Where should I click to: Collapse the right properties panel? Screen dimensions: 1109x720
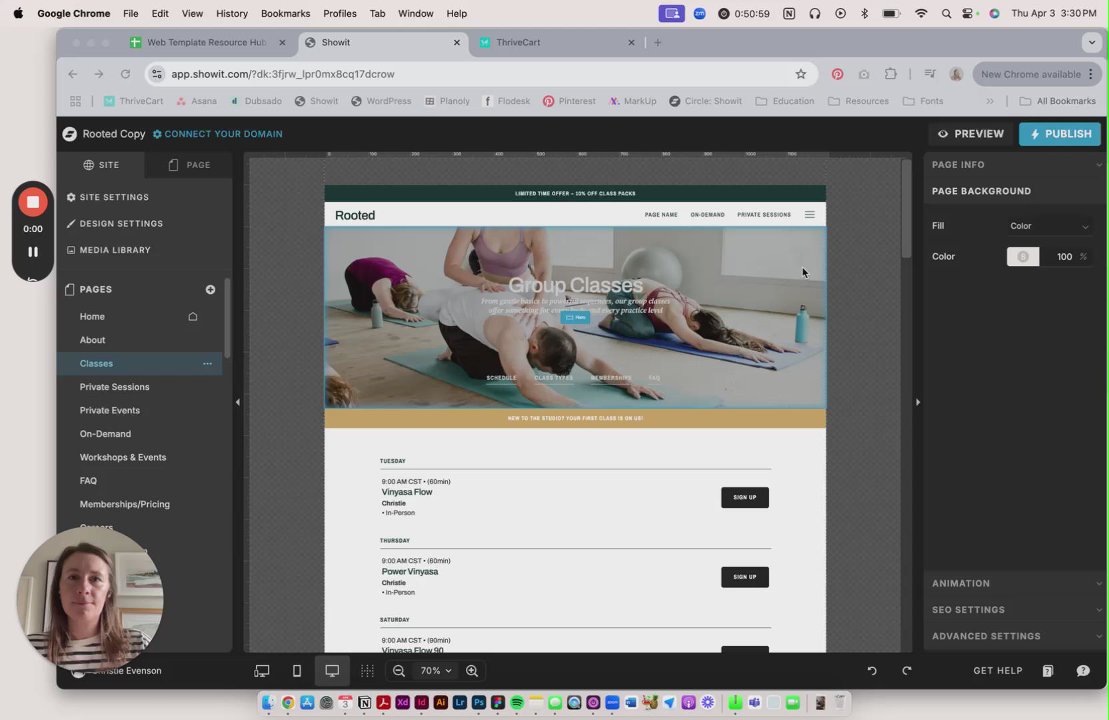(917, 402)
